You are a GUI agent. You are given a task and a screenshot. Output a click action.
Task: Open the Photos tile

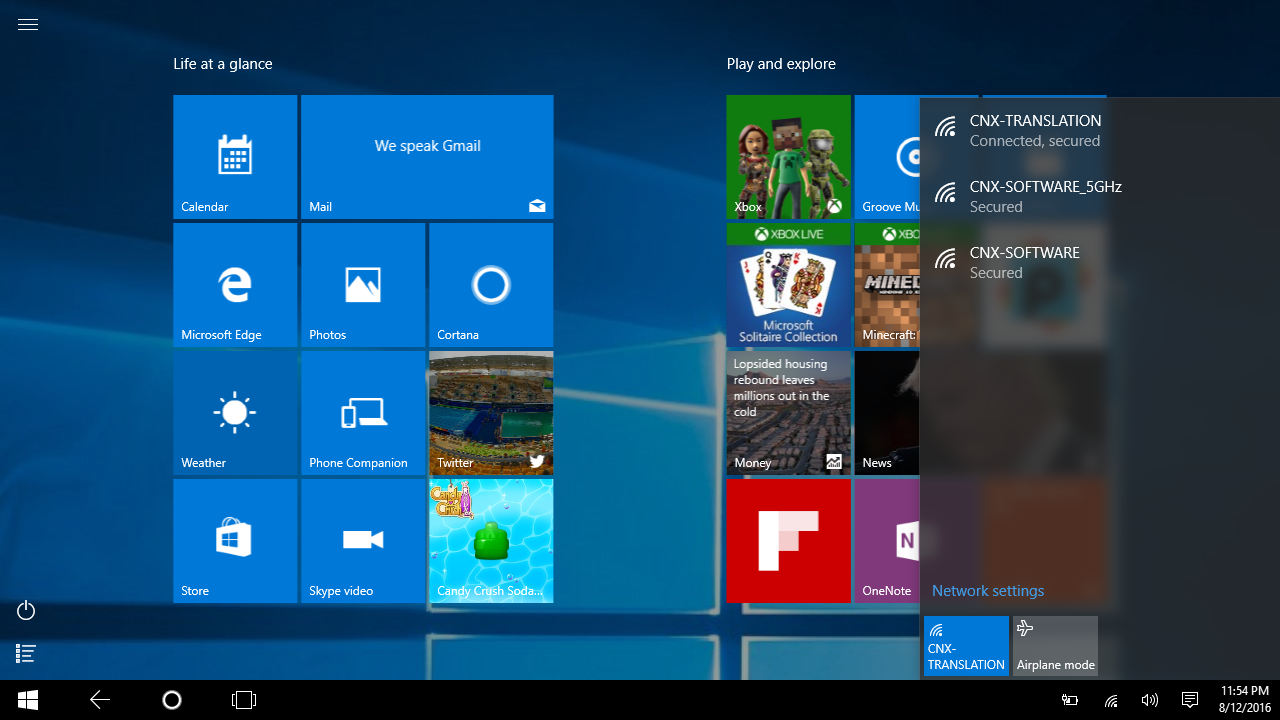point(363,285)
